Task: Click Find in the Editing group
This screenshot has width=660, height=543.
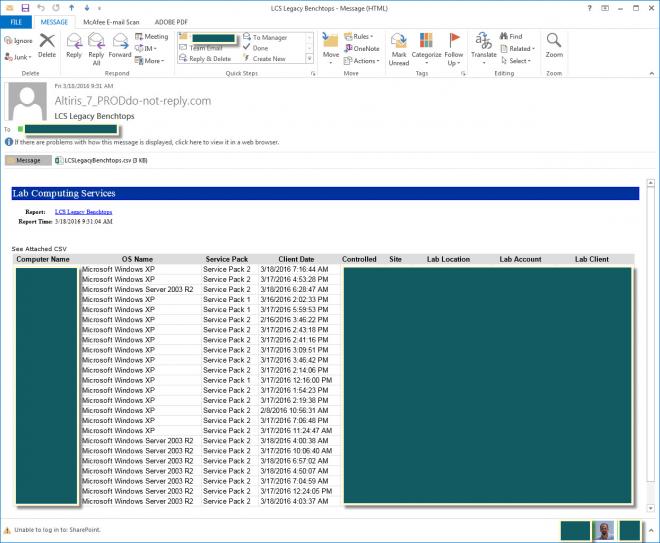Action: tap(511, 37)
